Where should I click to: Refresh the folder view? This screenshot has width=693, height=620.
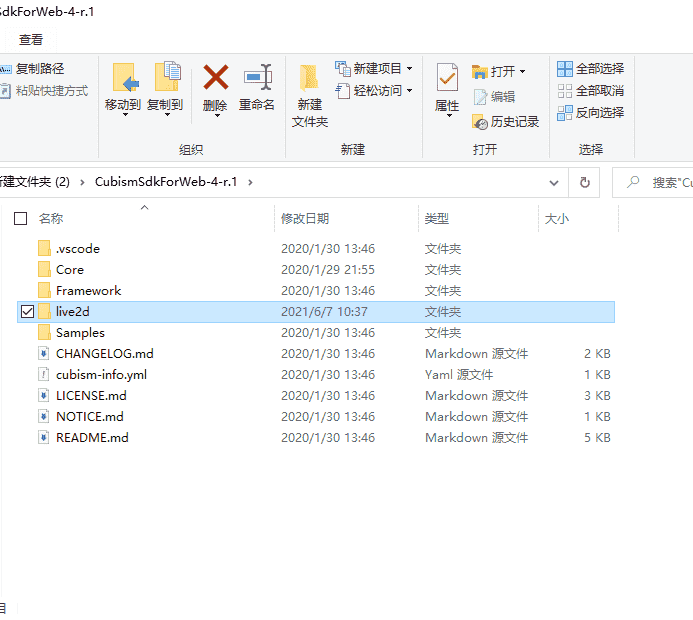(584, 182)
